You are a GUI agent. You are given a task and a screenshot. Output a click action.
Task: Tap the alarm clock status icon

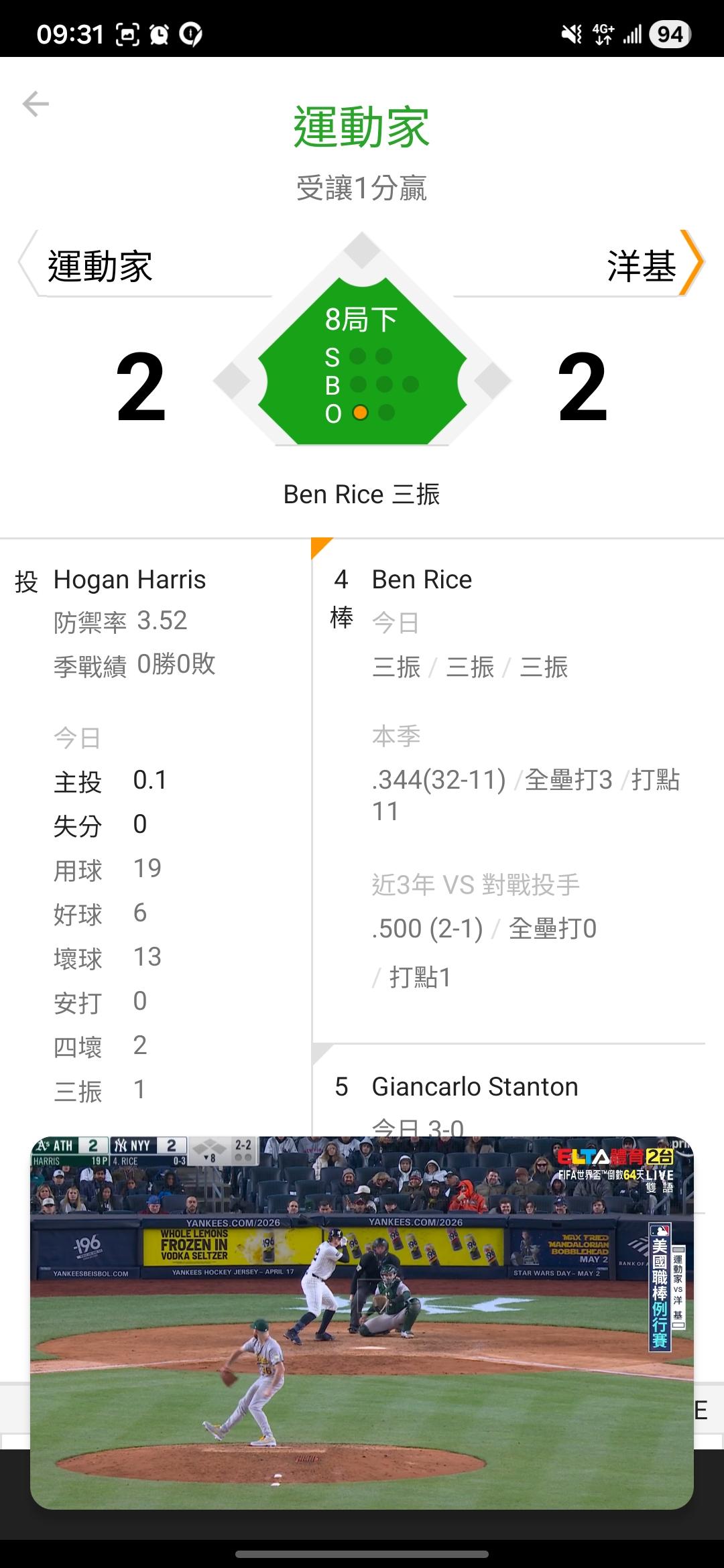(x=160, y=34)
